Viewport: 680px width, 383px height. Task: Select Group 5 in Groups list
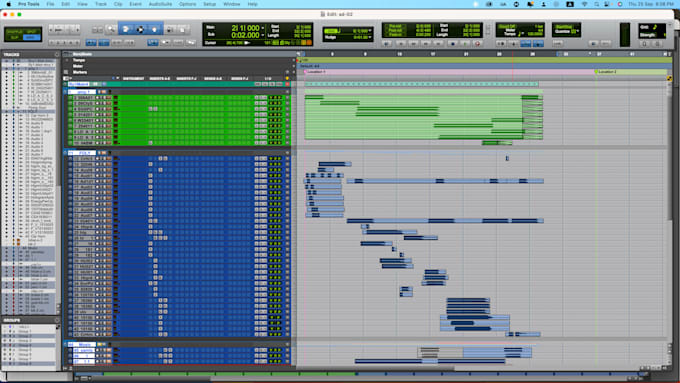[24, 350]
